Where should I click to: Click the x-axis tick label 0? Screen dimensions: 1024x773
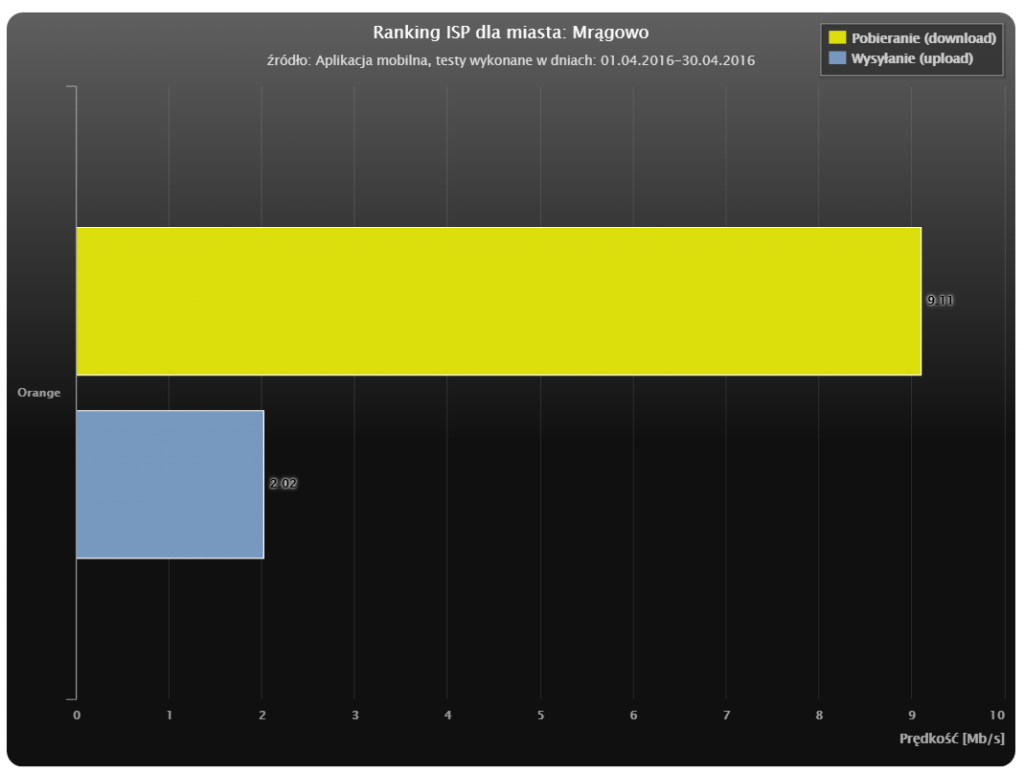pyautogui.click(x=76, y=715)
